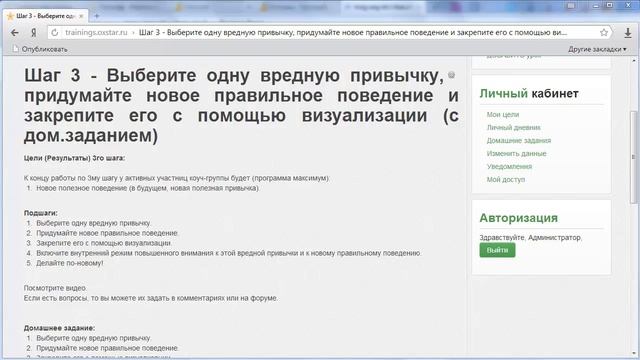
Task: Click the green 'Выйти' button
Action: pyautogui.click(x=497, y=250)
